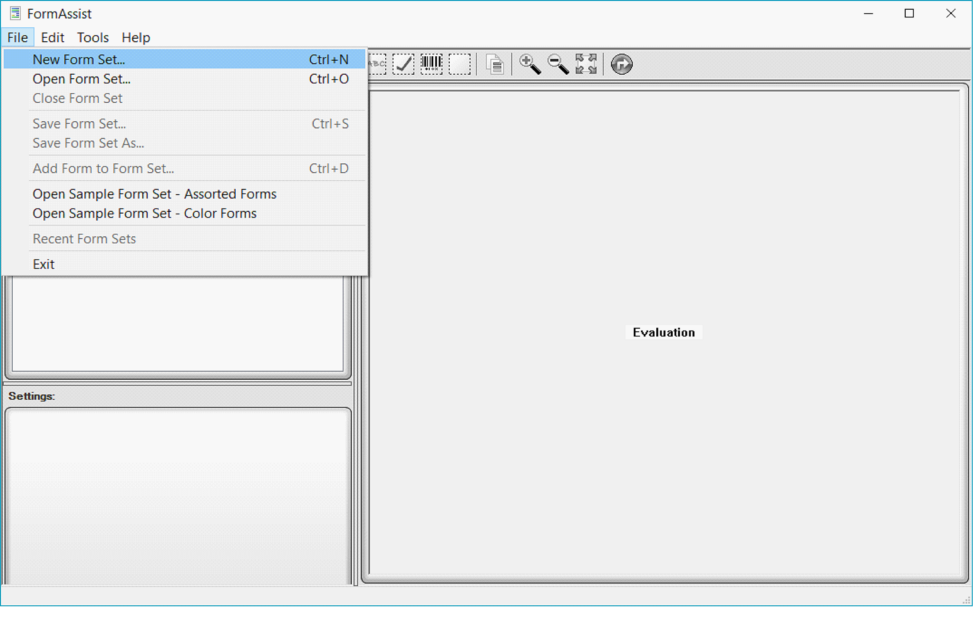Zoom in on the form view
The height and width of the screenshot is (626, 975).
point(530,63)
